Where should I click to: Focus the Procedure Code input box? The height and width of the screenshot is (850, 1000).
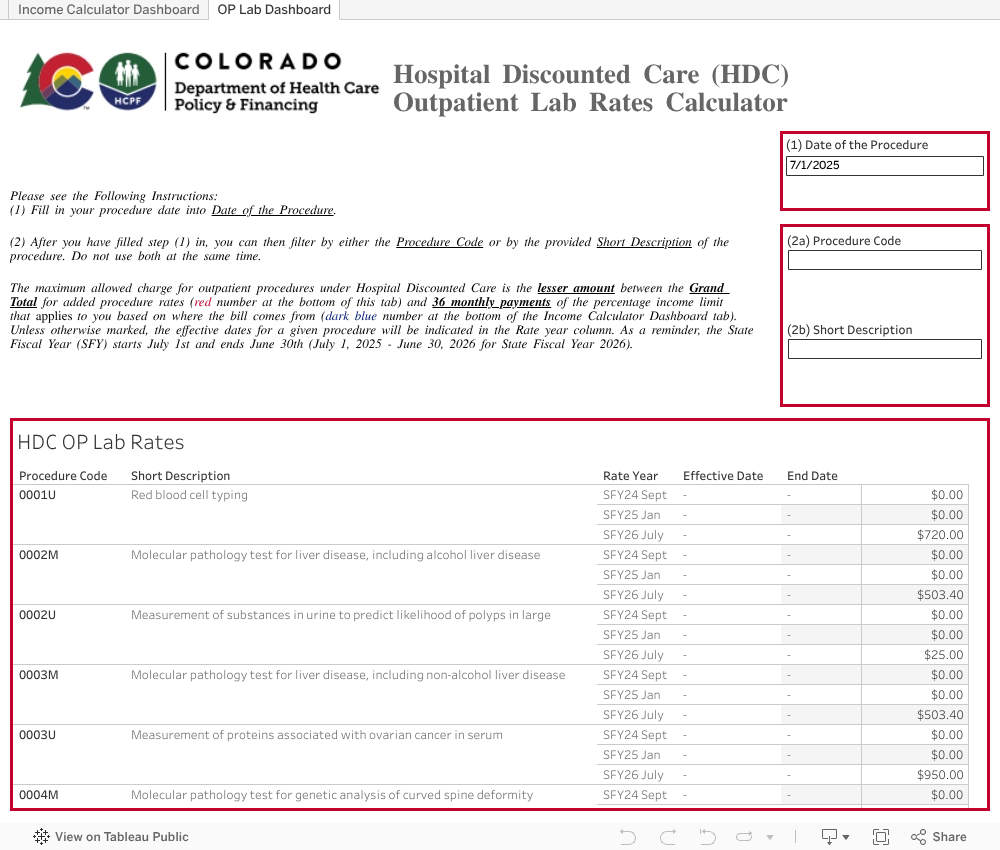click(x=884, y=260)
